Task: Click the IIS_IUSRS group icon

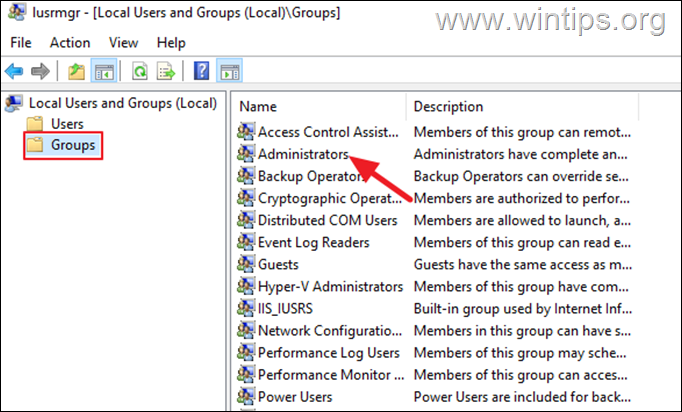Action: [246, 308]
